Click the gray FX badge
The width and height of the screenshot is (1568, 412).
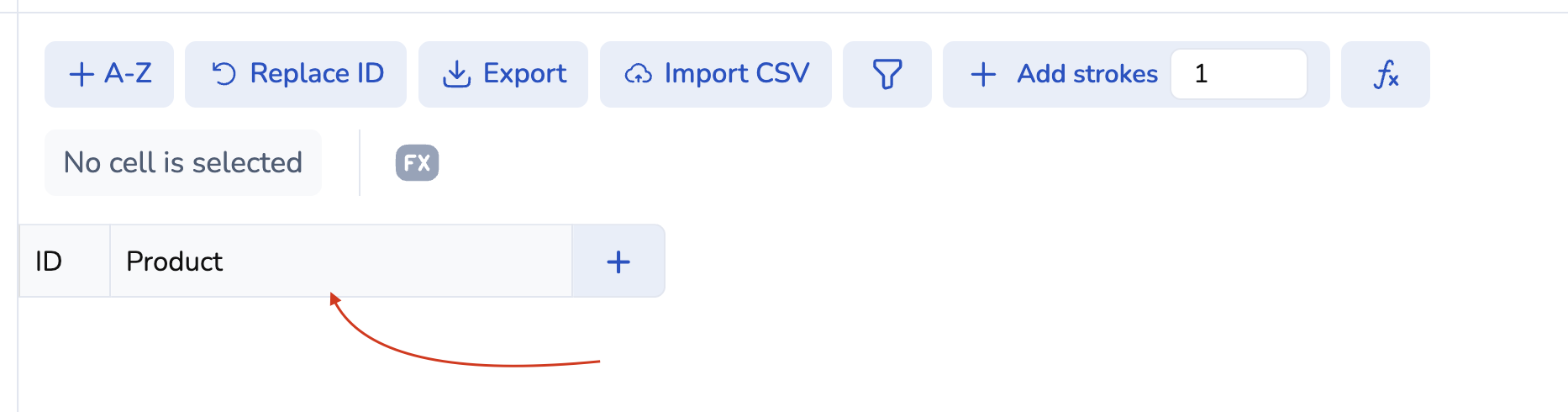(417, 162)
